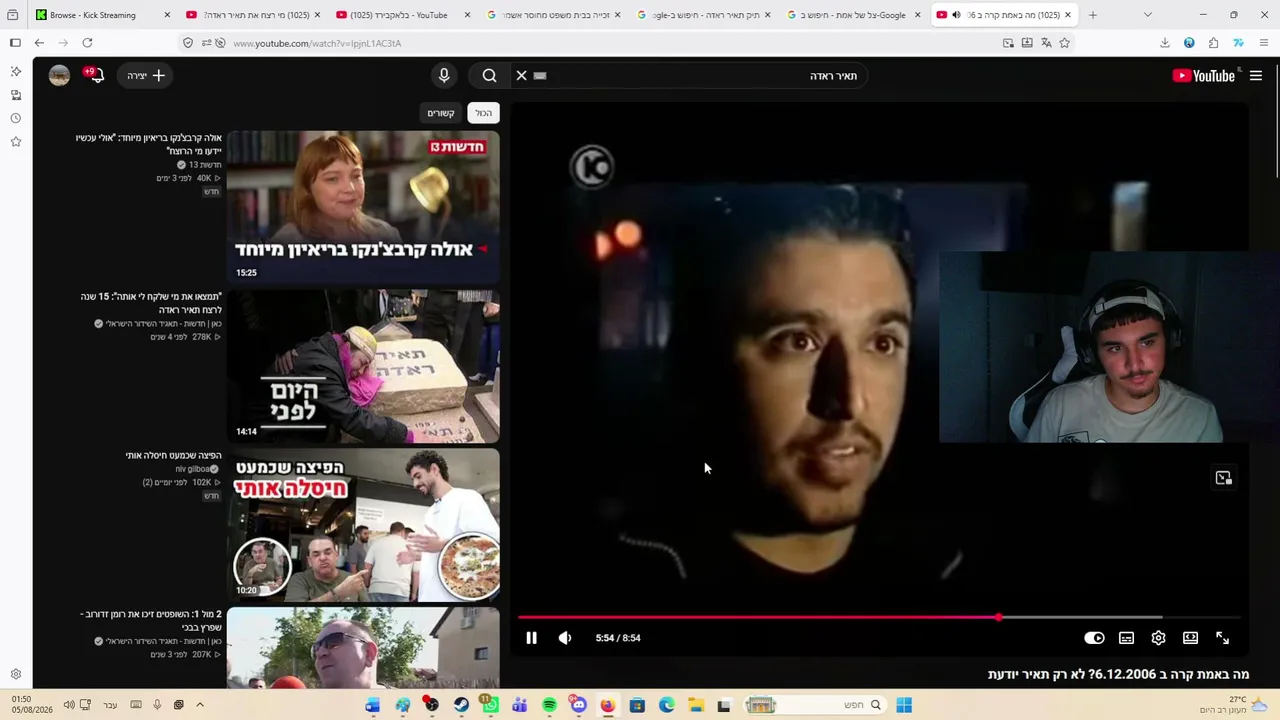Visit the 'חדשות 13' channel link
This screenshot has height=720, width=1280.
coord(205,165)
